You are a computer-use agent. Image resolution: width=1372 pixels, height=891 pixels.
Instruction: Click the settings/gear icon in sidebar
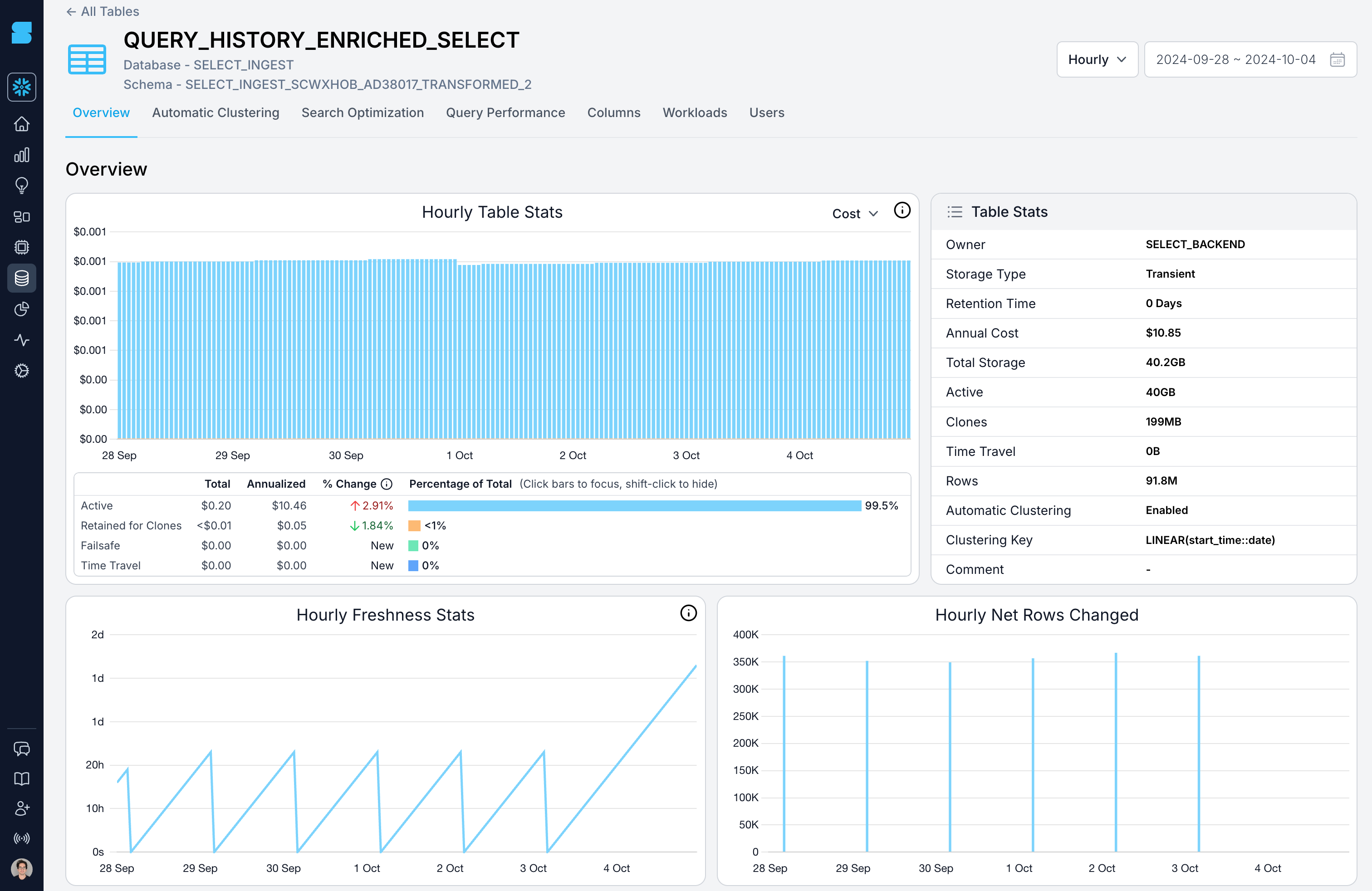click(x=22, y=370)
